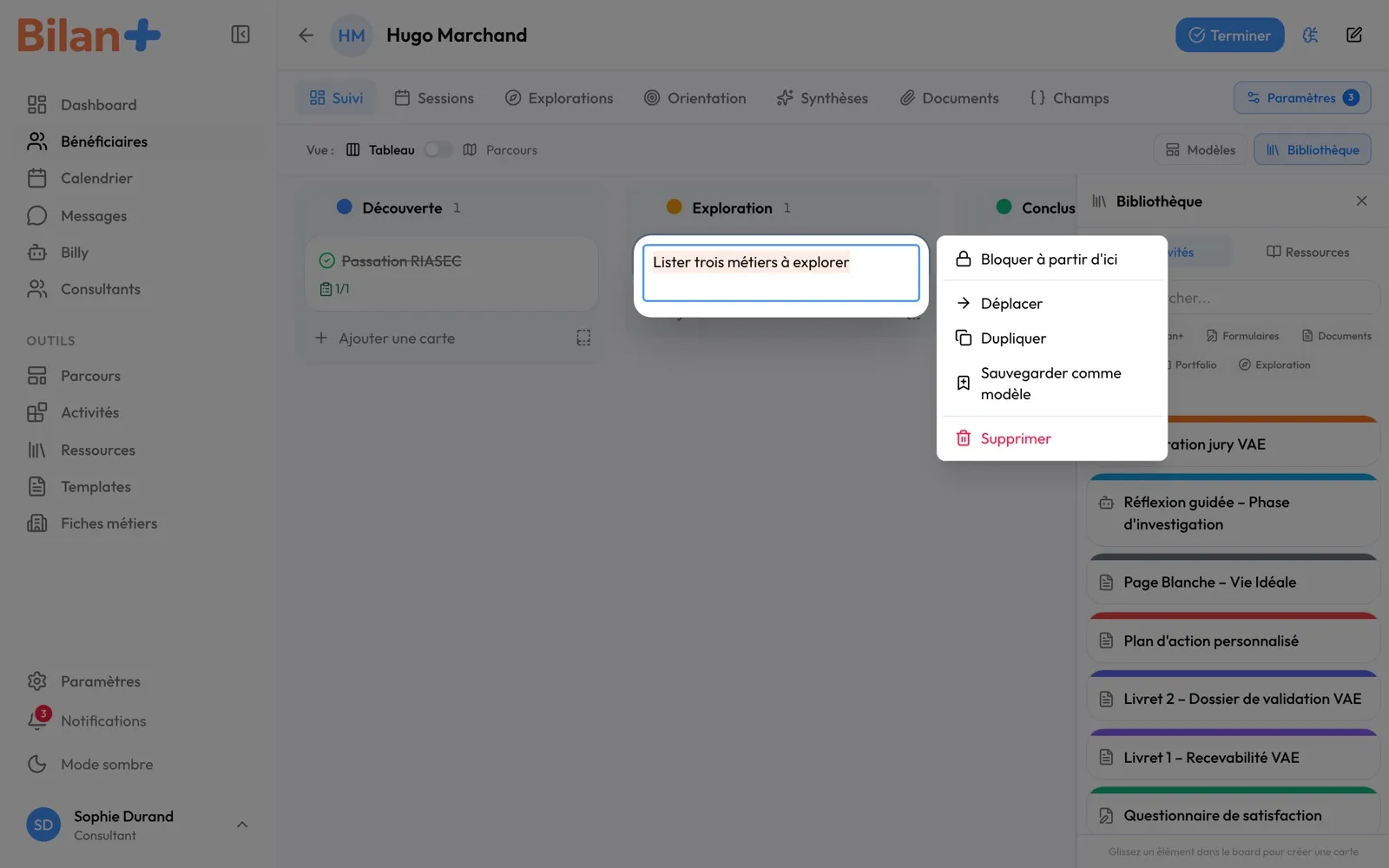Switch to the Sessions tab
Viewport: 1389px width, 868px height.
coord(434,98)
